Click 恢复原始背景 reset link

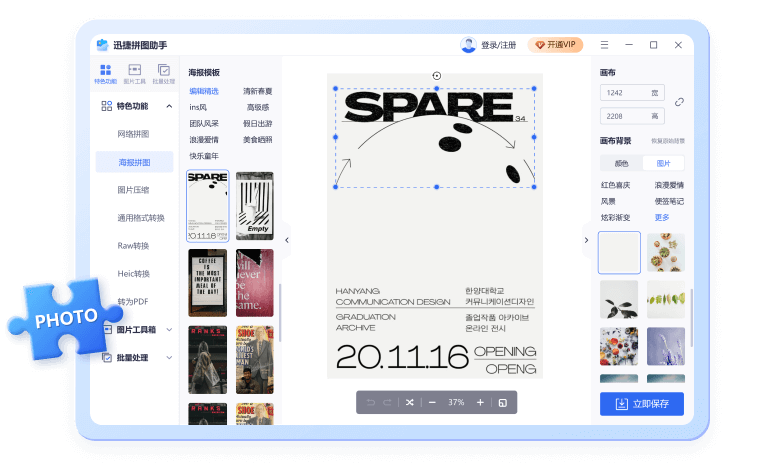pyautogui.click(x=668, y=141)
